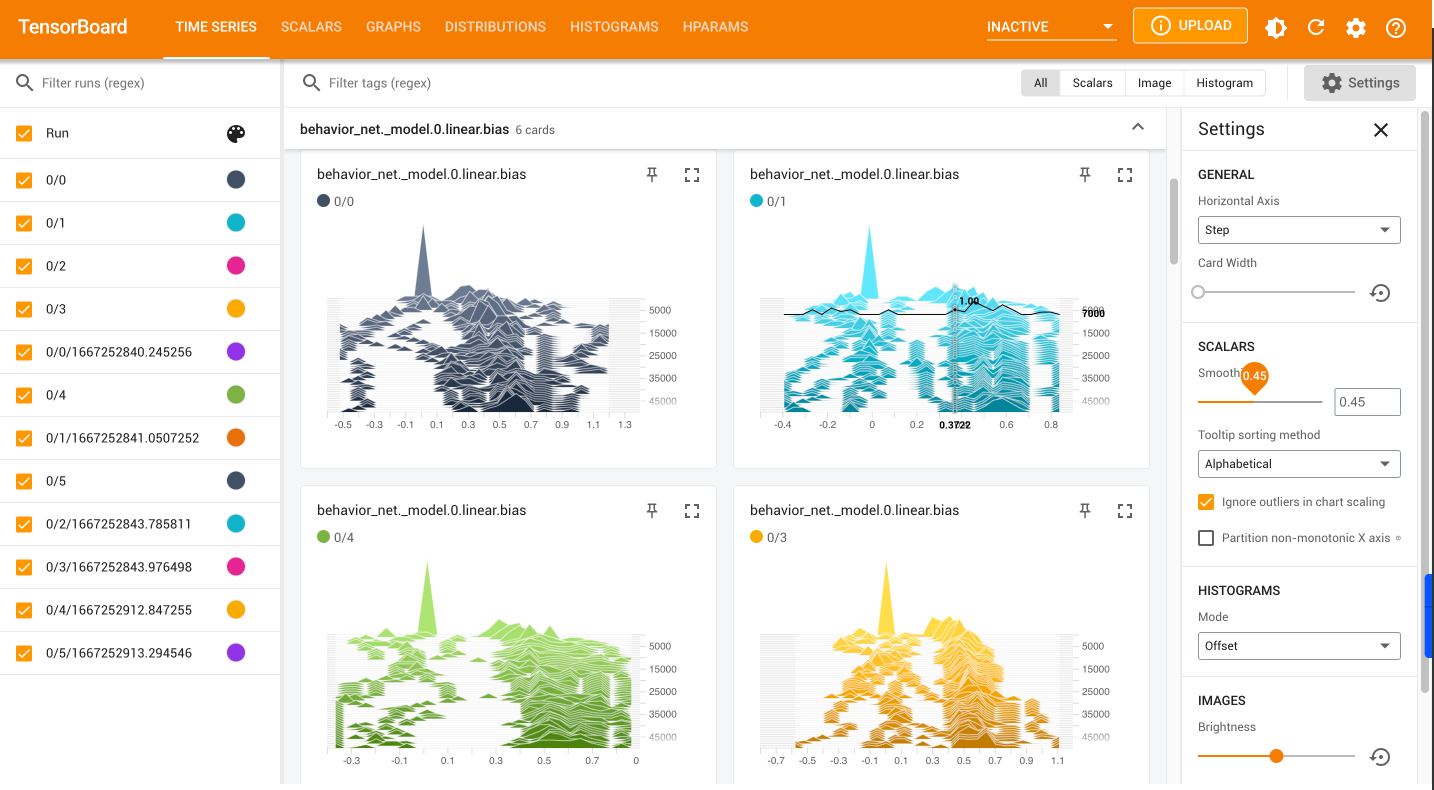
Task: Uncheck run 0/4
Action: [x=24, y=396]
